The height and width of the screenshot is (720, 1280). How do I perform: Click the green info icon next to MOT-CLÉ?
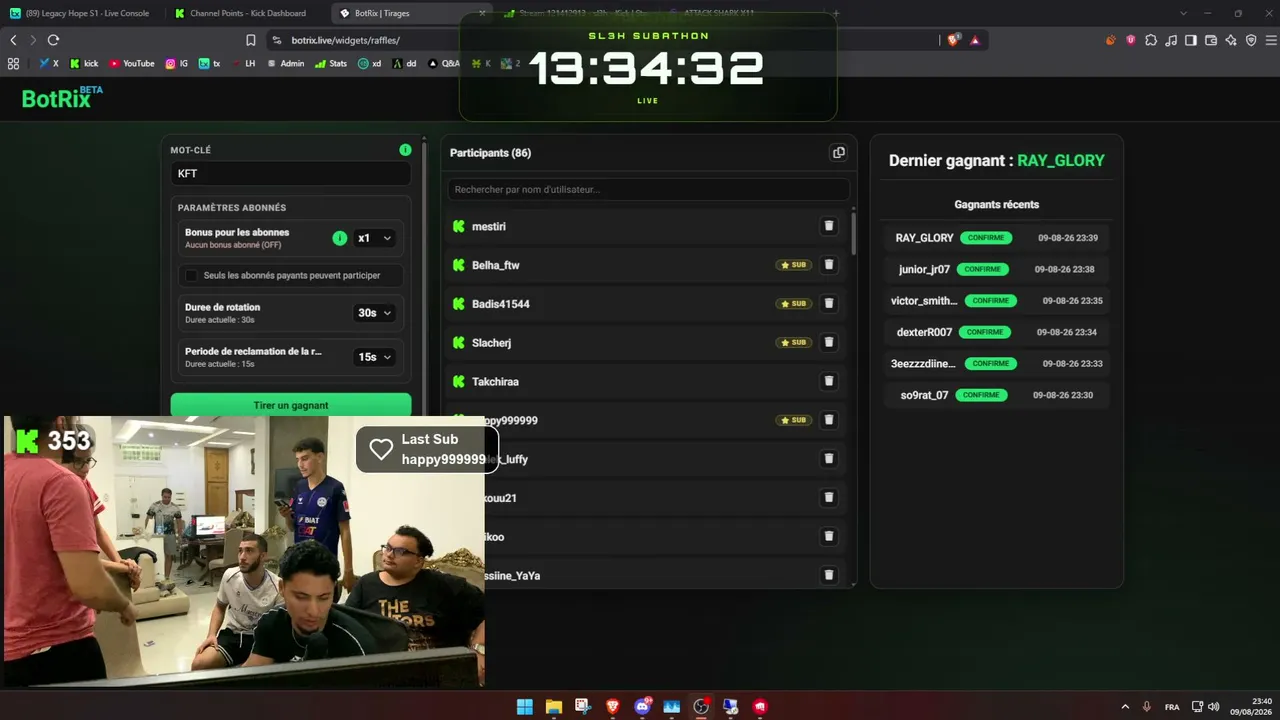coord(405,150)
